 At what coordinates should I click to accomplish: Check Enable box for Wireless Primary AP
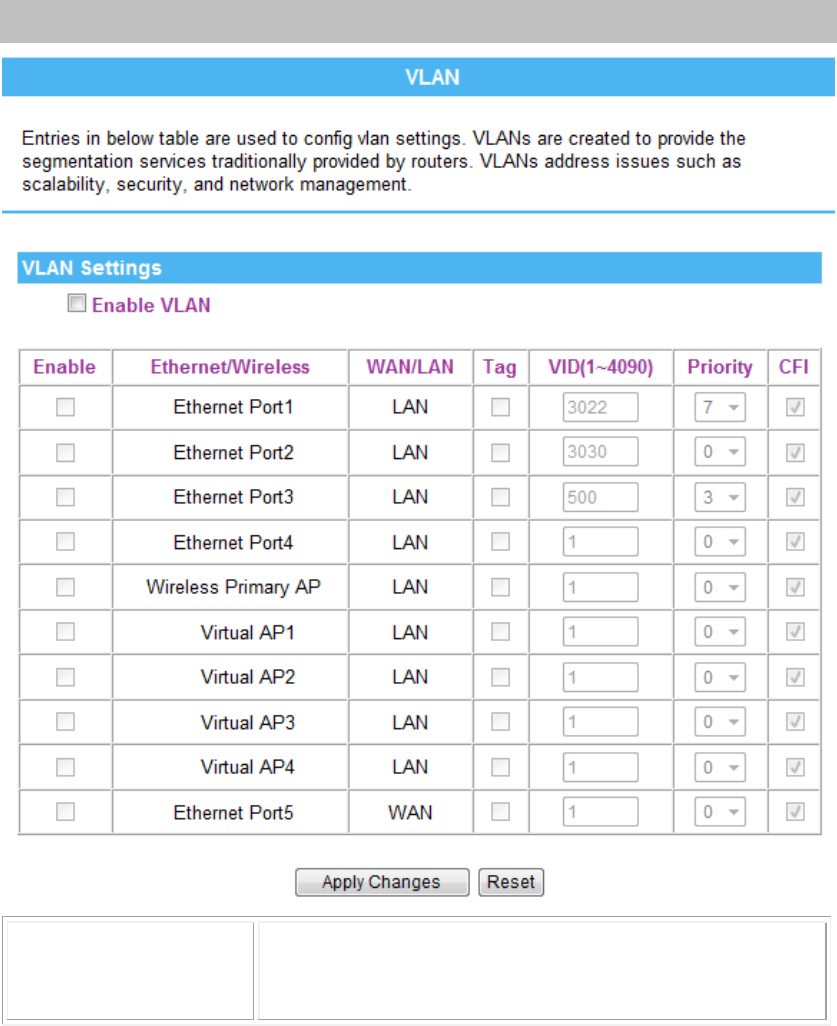tap(65, 587)
